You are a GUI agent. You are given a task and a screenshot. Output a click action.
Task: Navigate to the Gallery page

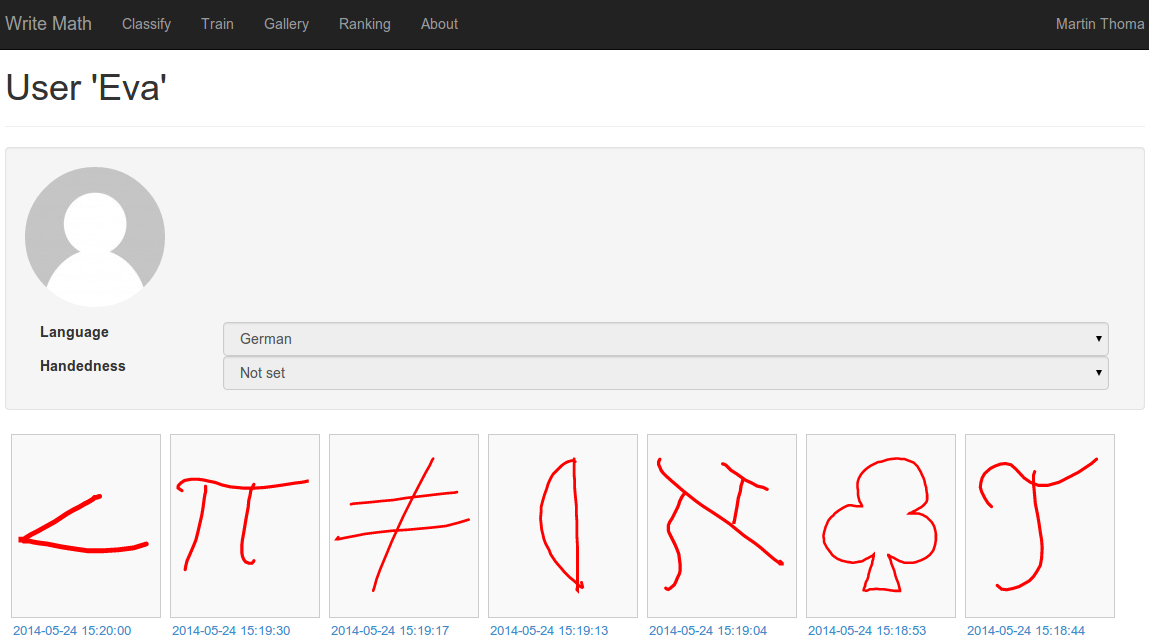[286, 24]
